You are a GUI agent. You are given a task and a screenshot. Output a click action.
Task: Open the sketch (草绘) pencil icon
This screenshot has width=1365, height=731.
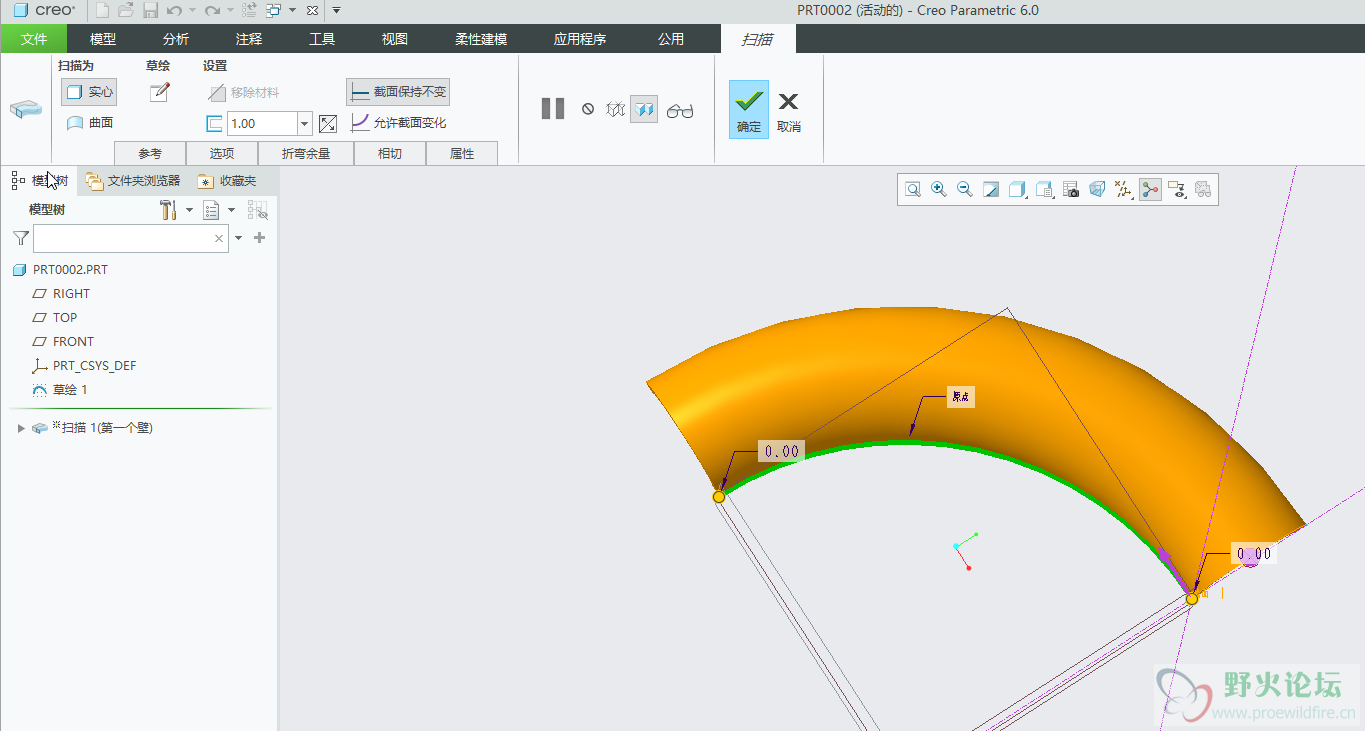[x=159, y=92]
